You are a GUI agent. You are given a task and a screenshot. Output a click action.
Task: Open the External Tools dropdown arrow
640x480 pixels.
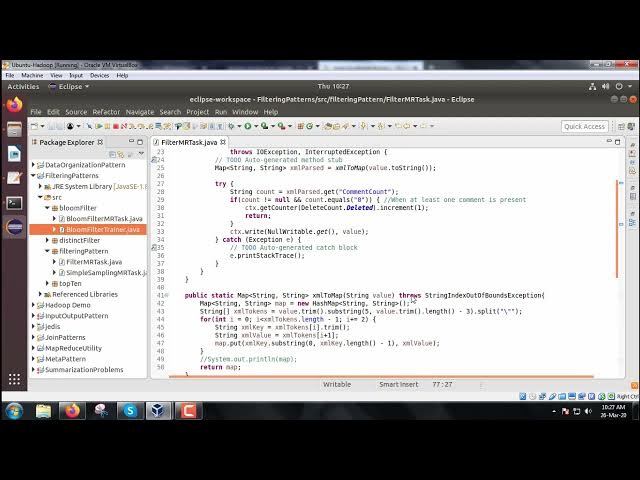(290, 126)
